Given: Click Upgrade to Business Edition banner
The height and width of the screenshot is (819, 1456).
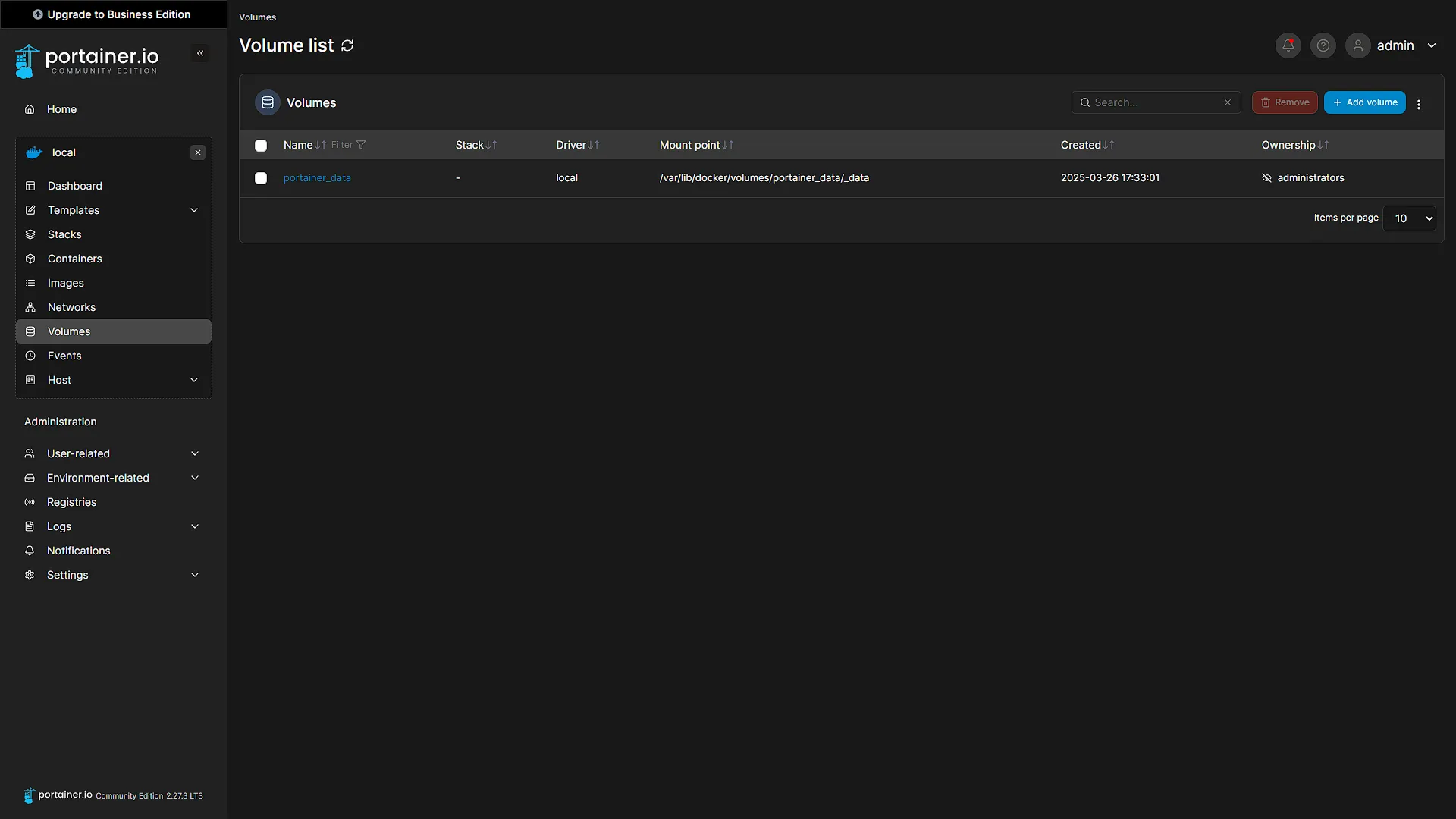Looking at the screenshot, I should (114, 14).
